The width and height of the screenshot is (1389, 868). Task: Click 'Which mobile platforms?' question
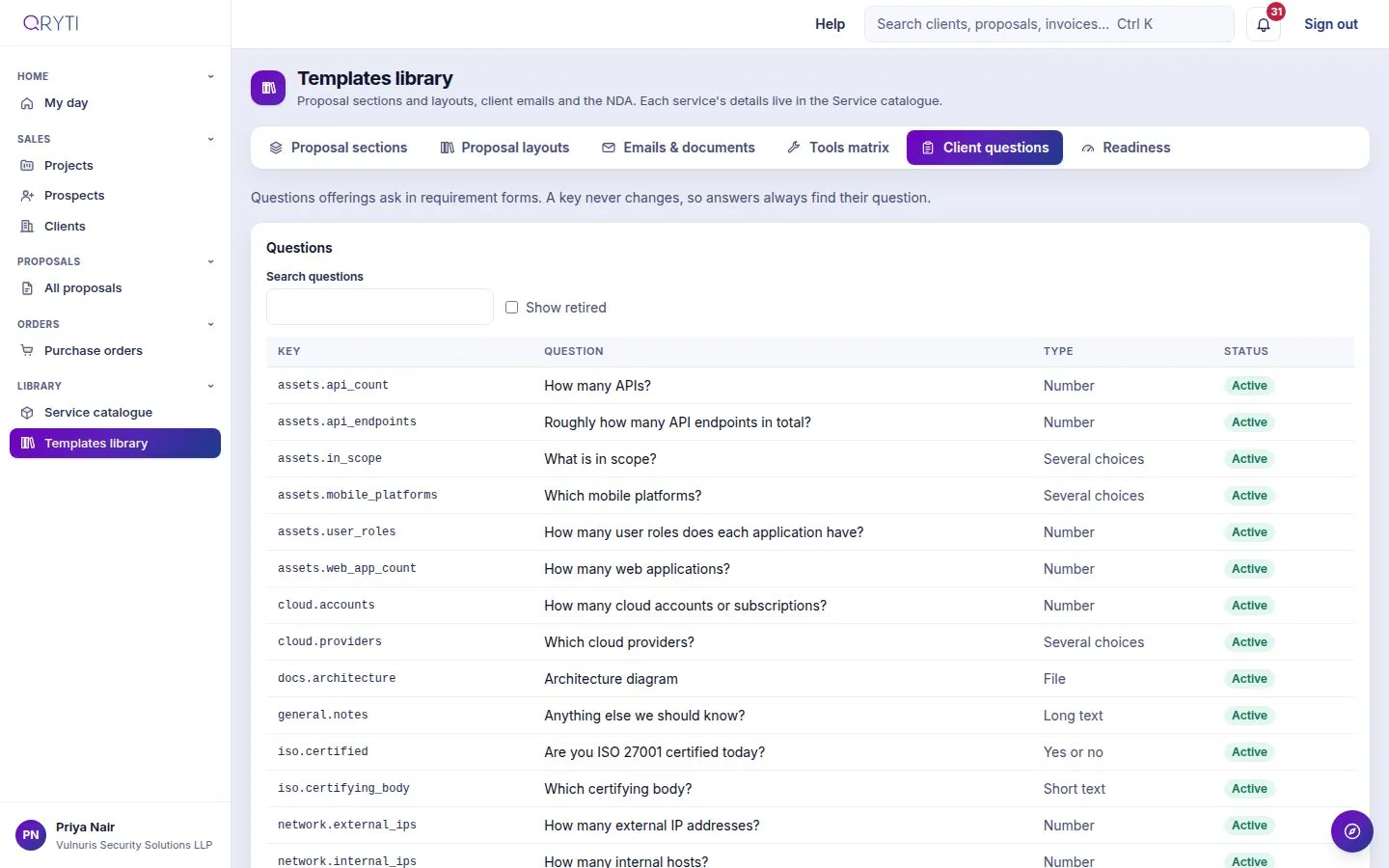click(x=623, y=496)
